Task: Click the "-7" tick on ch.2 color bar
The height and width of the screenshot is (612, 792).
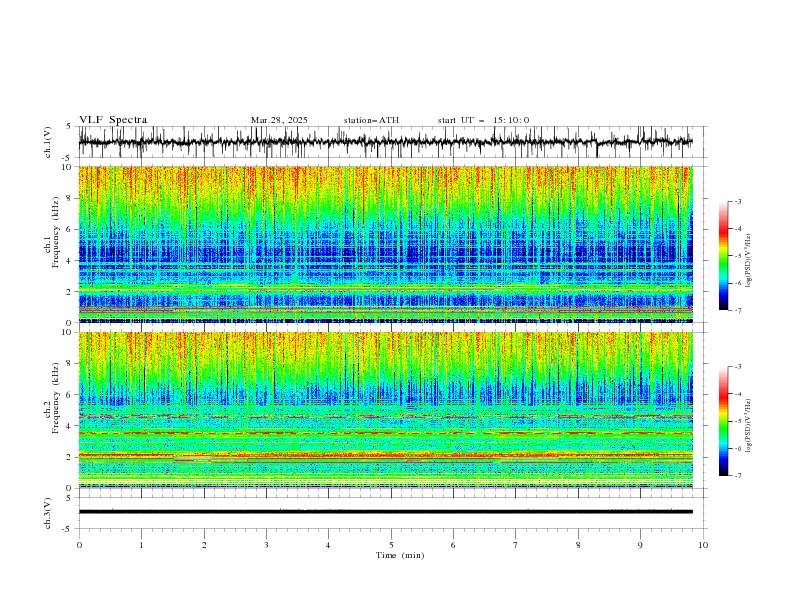Action: (x=737, y=475)
